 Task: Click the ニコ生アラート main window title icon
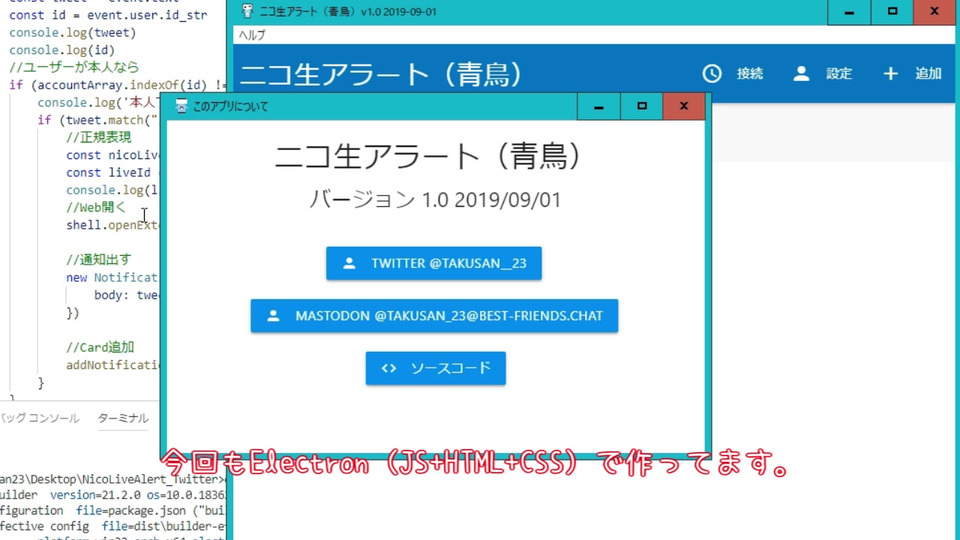(247, 11)
